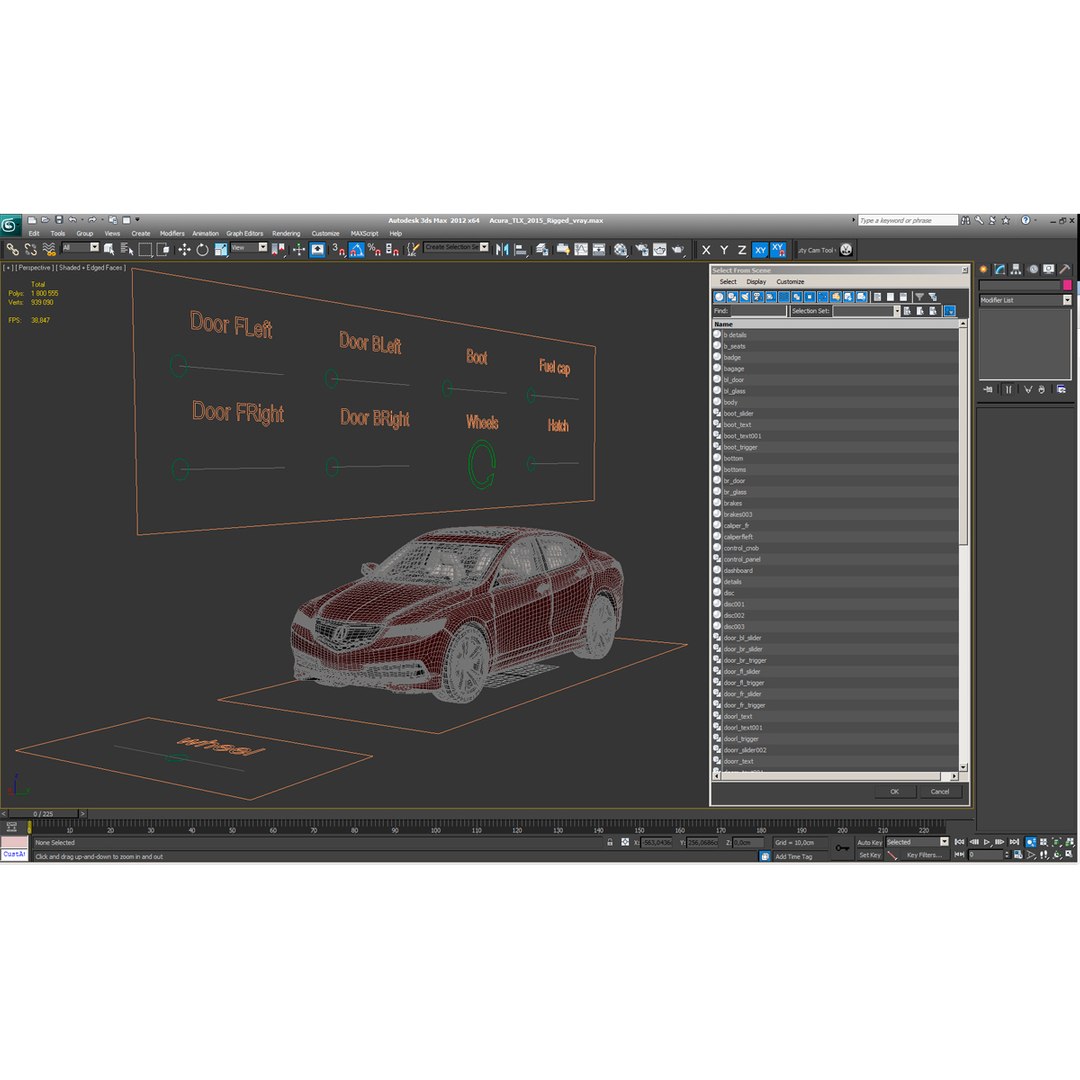Select the Link tool in main toolbar
The image size is (1080, 1080).
(x=12, y=249)
